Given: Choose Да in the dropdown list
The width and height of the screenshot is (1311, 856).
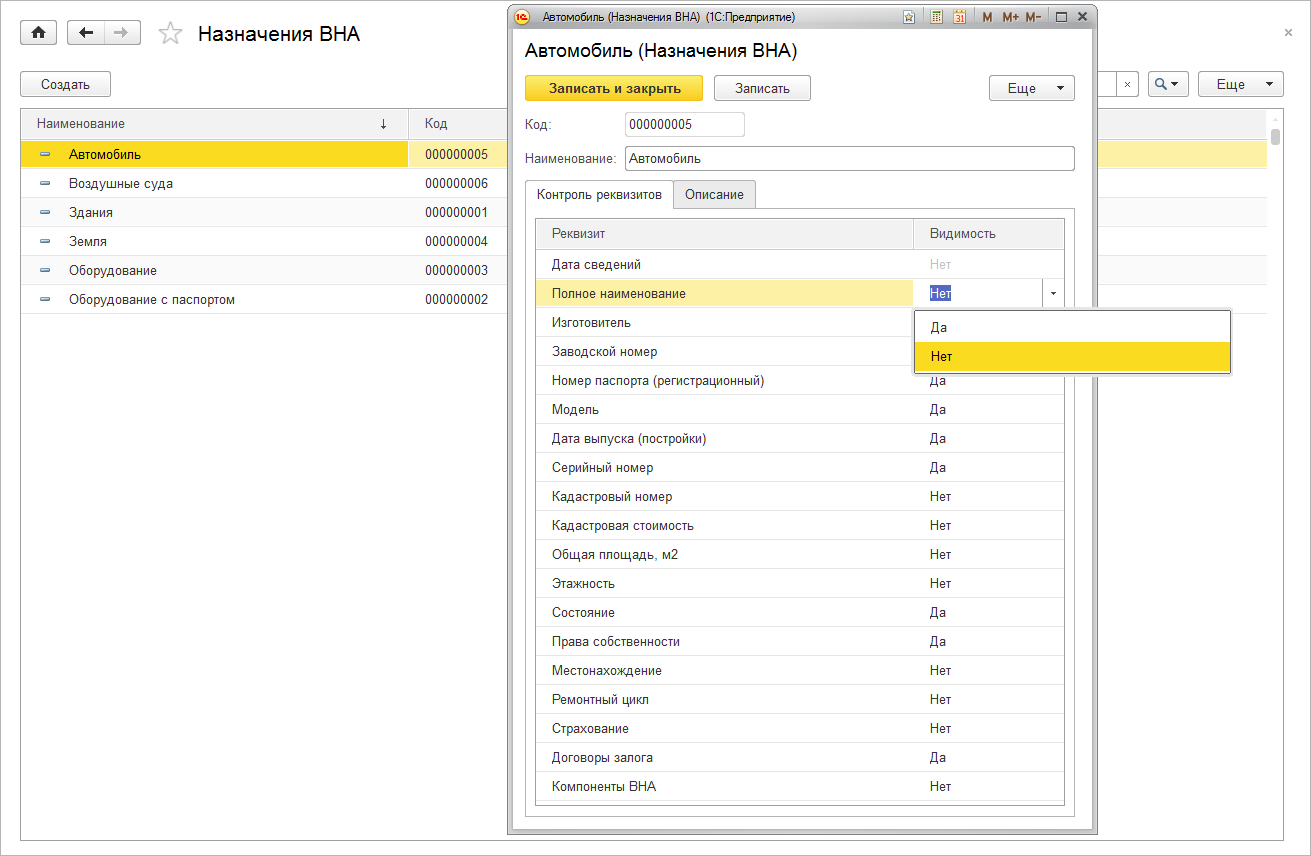Looking at the screenshot, I should (x=1072, y=327).
